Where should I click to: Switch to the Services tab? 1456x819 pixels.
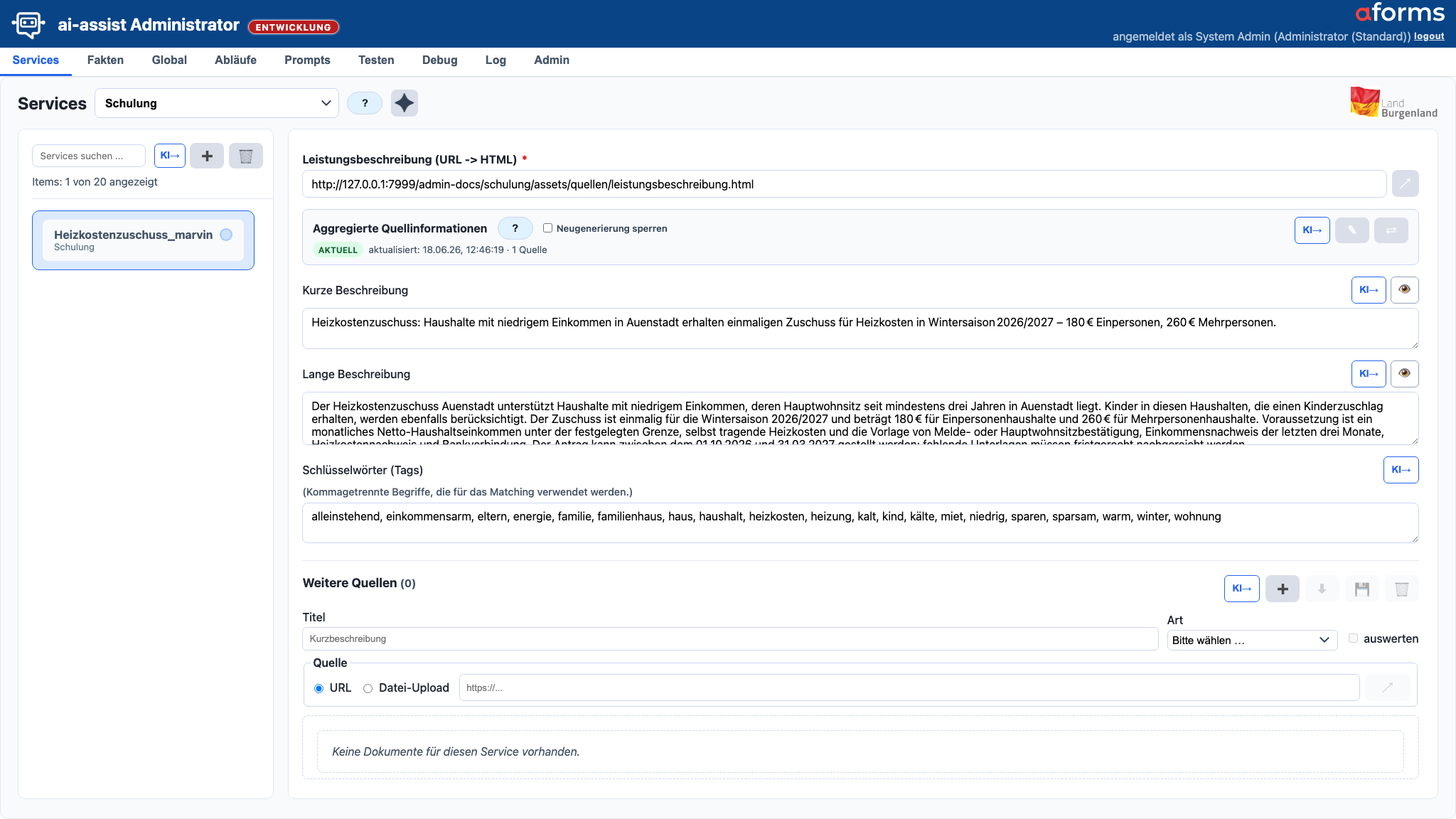point(36,60)
